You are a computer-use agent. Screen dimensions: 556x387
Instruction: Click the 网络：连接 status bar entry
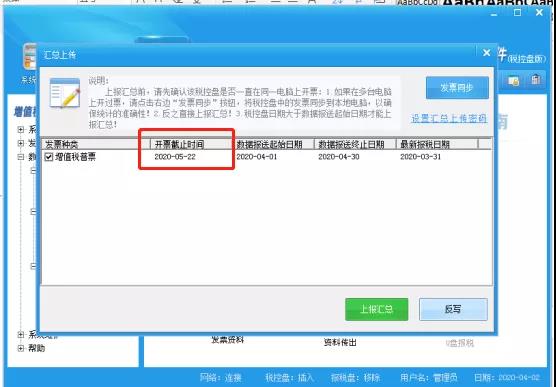point(221,377)
